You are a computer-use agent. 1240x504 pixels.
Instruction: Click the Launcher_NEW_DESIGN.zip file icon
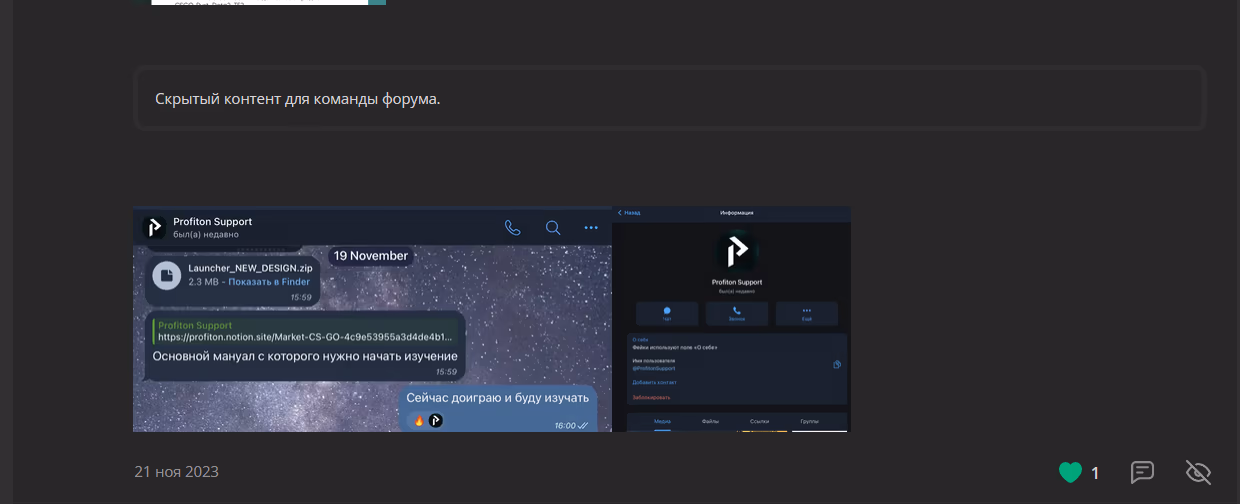tap(168, 275)
